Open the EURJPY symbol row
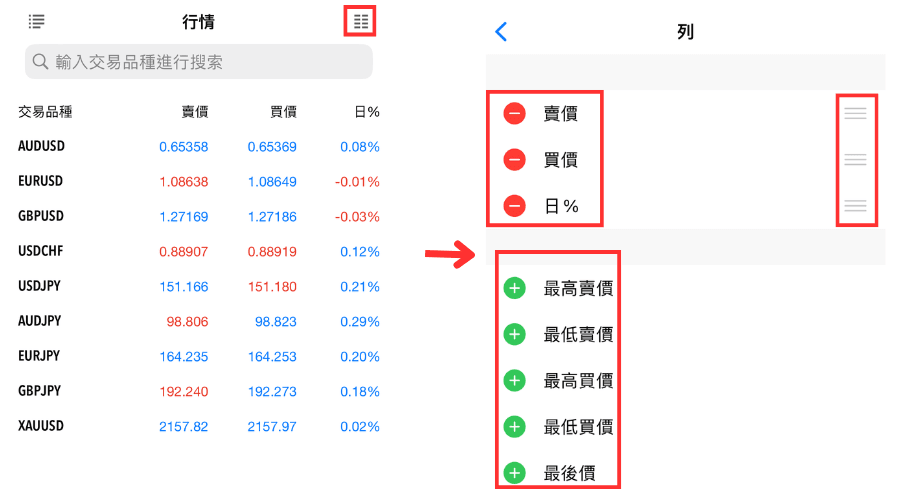Viewport: 900px width, 500px height. point(199,356)
